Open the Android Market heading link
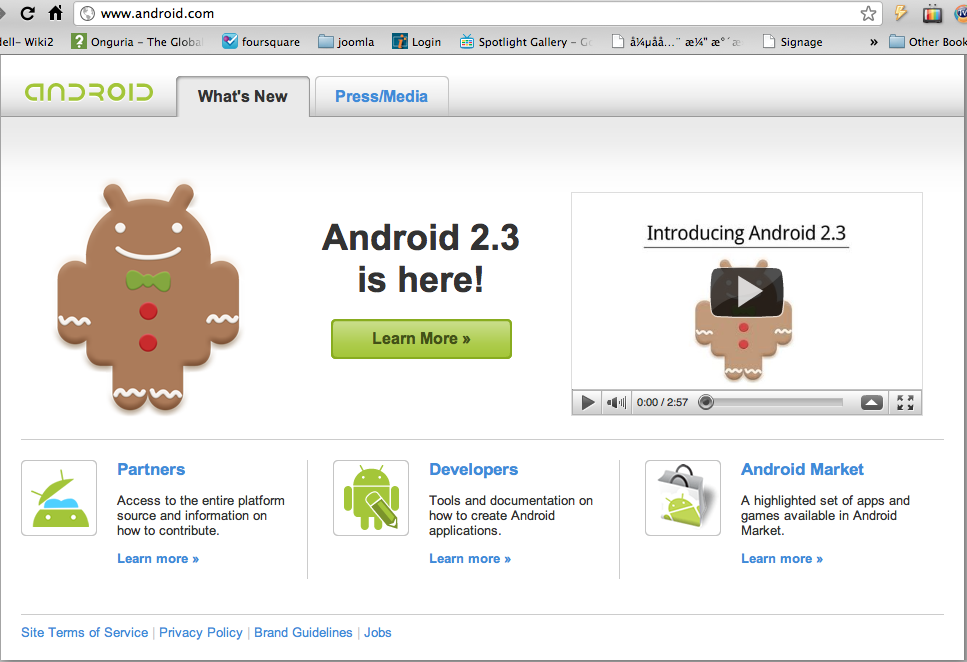The image size is (967, 662). (802, 470)
